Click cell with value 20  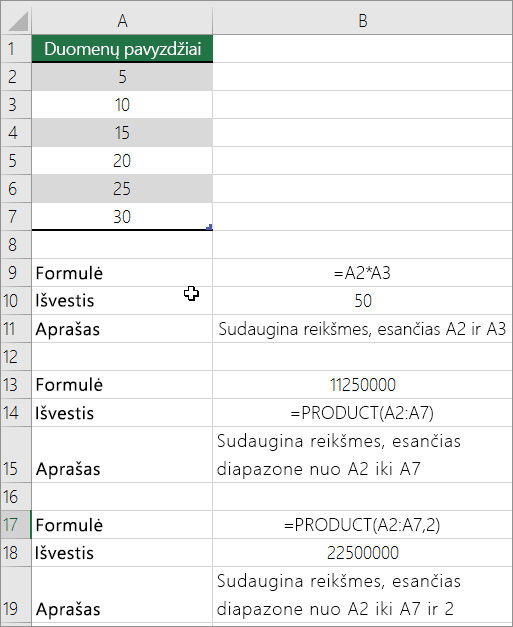coord(122,161)
